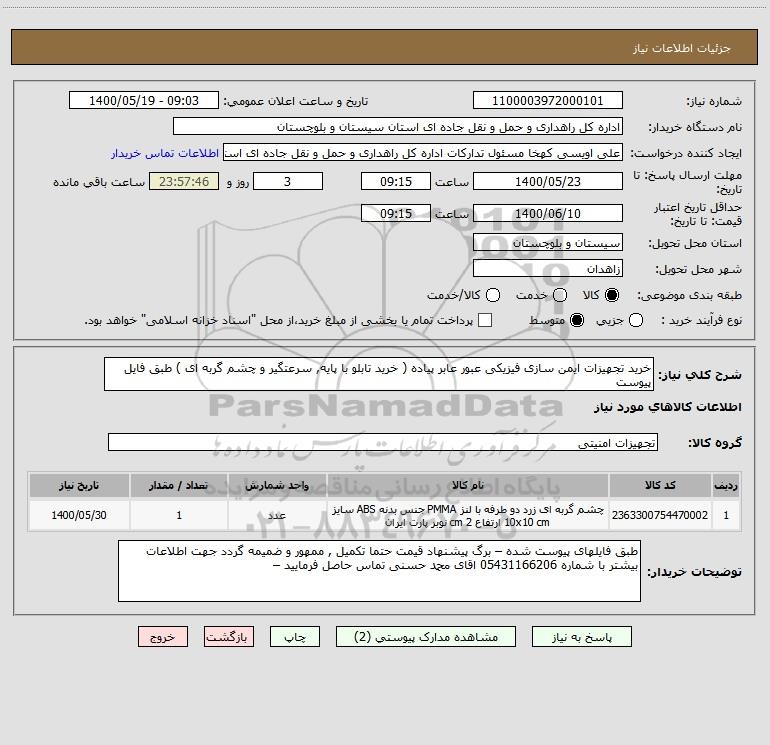
Task: Click the جزئیات اطلاعات نیاز header title
Action: point(681,48)
